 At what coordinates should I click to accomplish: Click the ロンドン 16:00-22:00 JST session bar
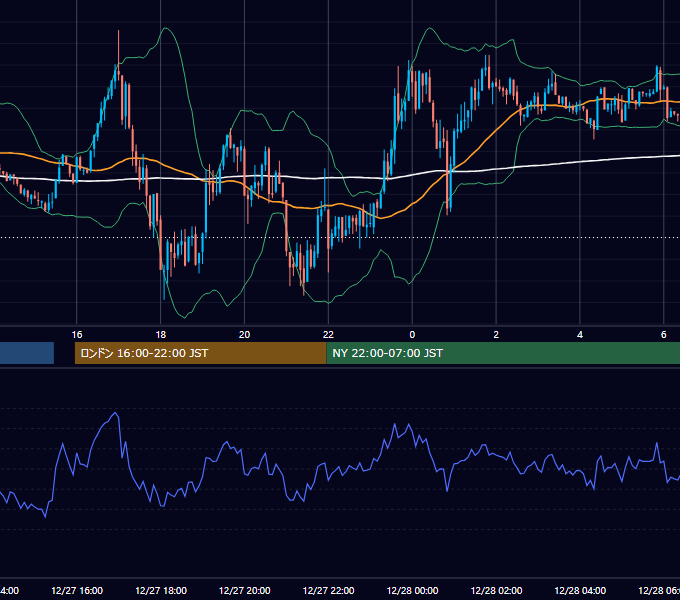click(x=200, y=353)
